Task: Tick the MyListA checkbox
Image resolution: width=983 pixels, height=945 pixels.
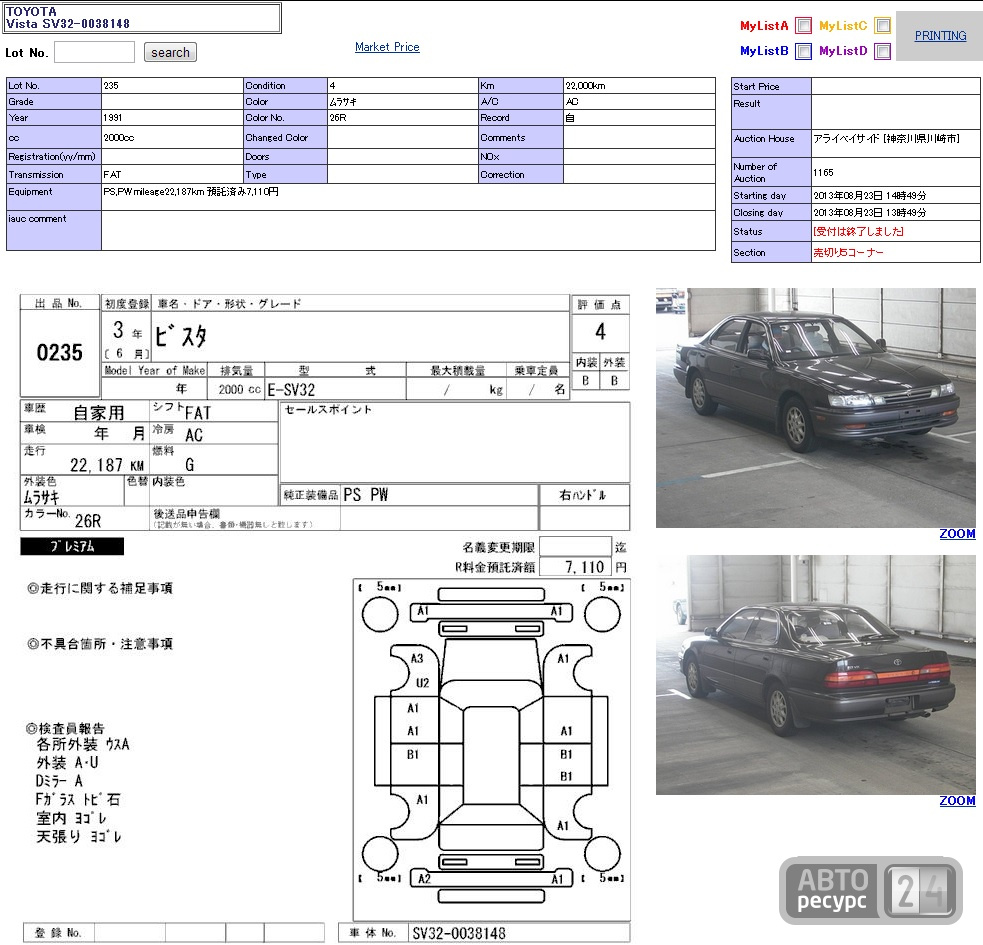Action: (x=803, y=26)
